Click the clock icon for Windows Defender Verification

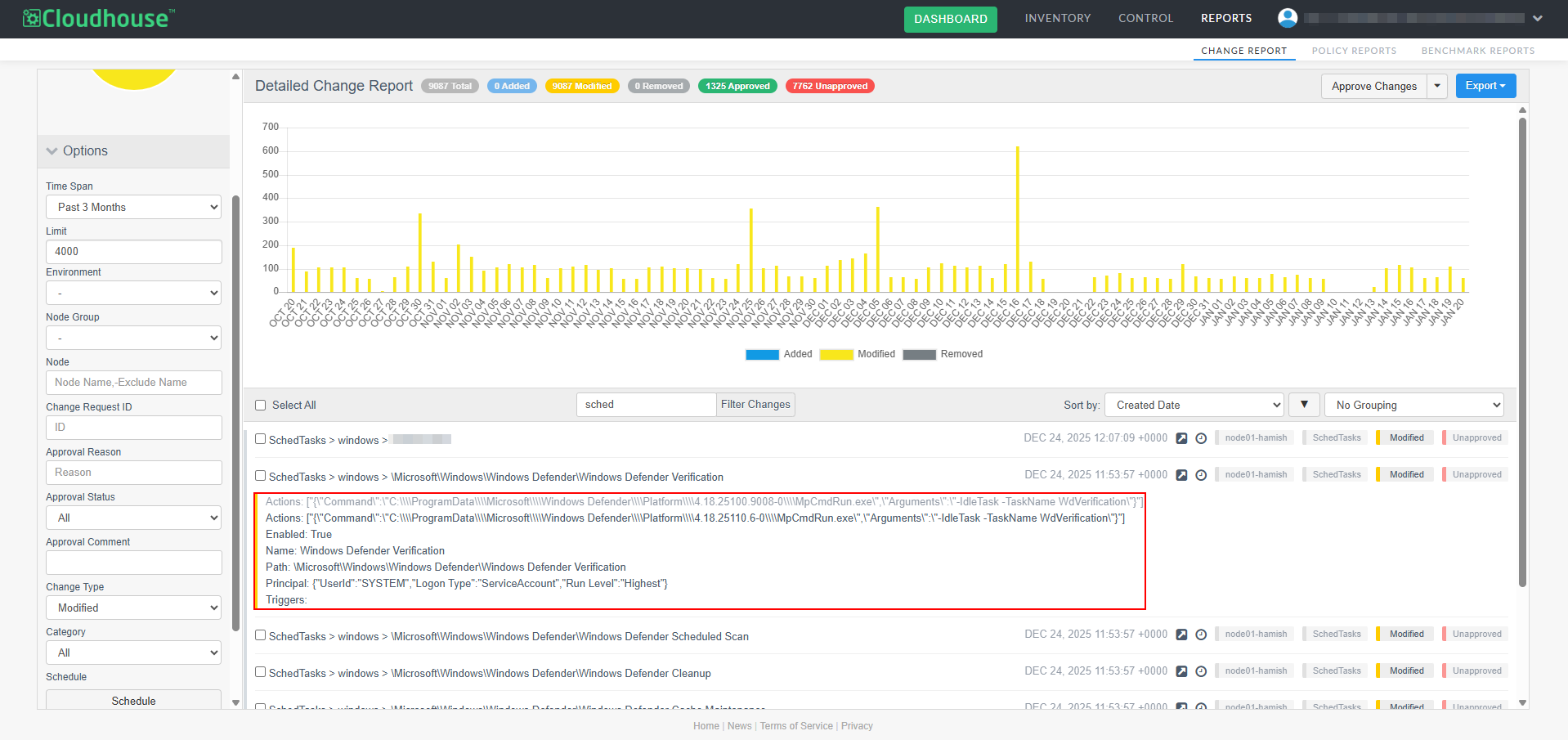coord(1201,475)
